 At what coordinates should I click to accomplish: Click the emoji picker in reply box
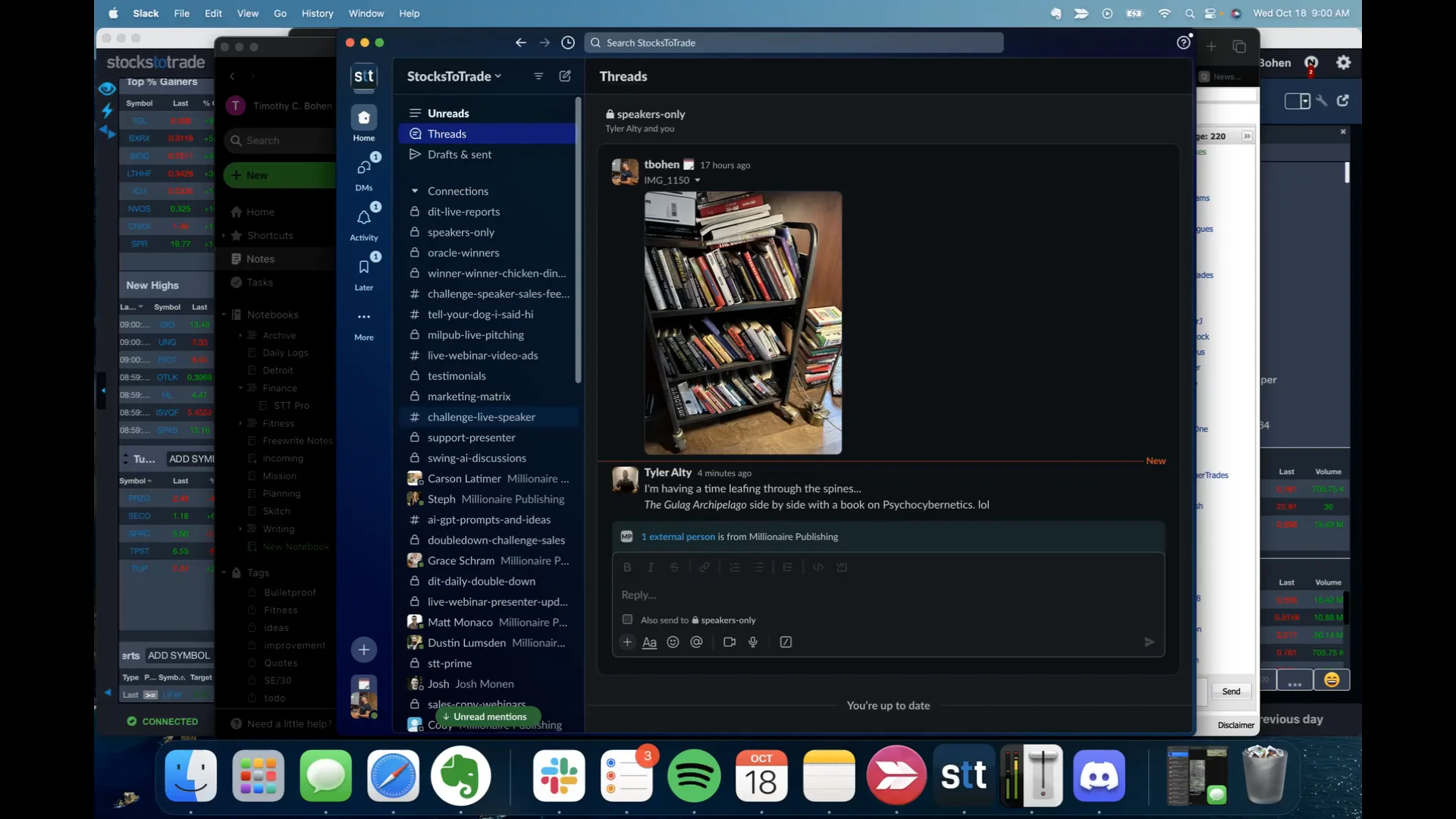point(673,642)
